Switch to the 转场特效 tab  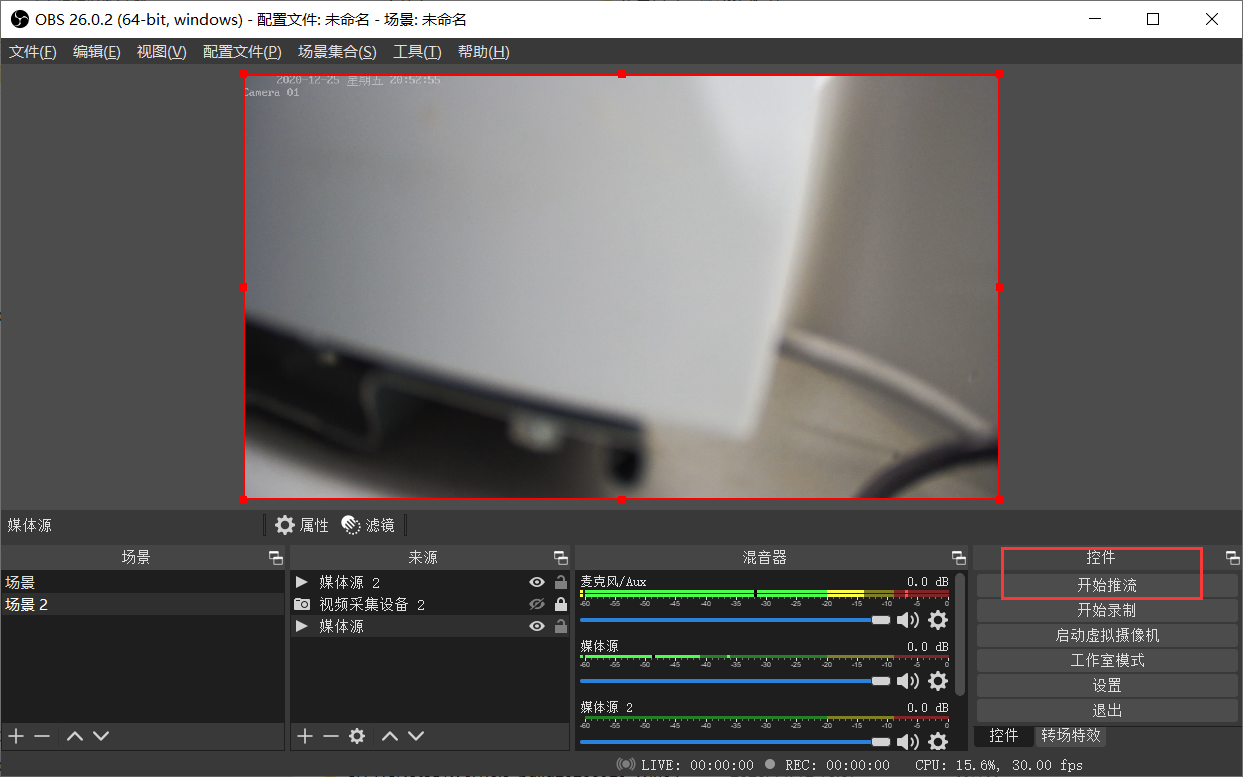1071,735
